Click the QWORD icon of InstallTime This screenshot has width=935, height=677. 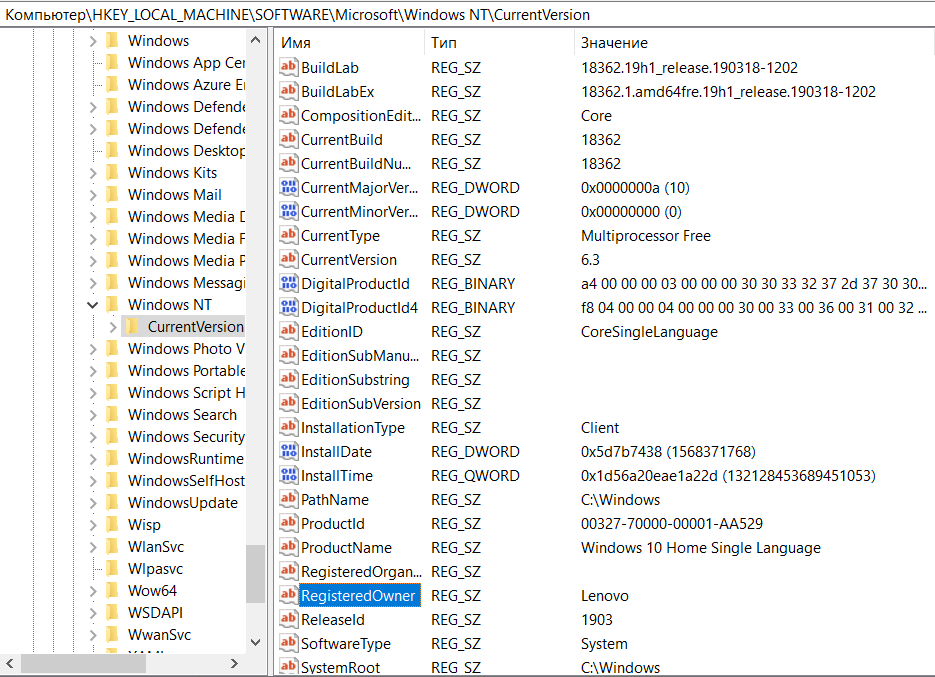click(289, 475)
